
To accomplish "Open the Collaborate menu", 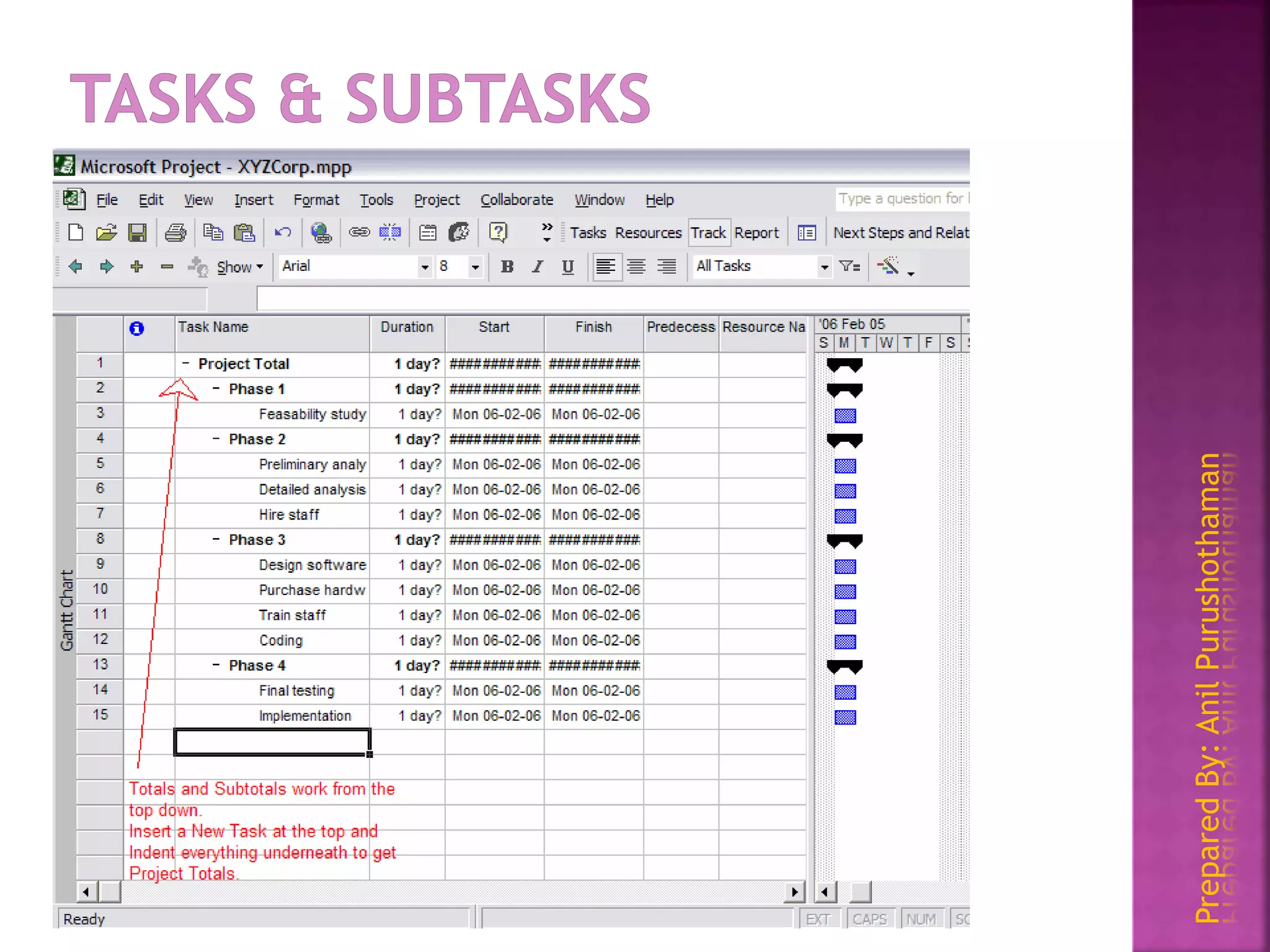I will [517, 200].
